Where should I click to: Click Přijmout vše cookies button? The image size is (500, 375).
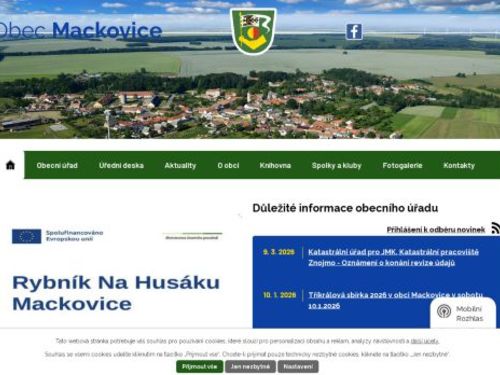point(200,367)
